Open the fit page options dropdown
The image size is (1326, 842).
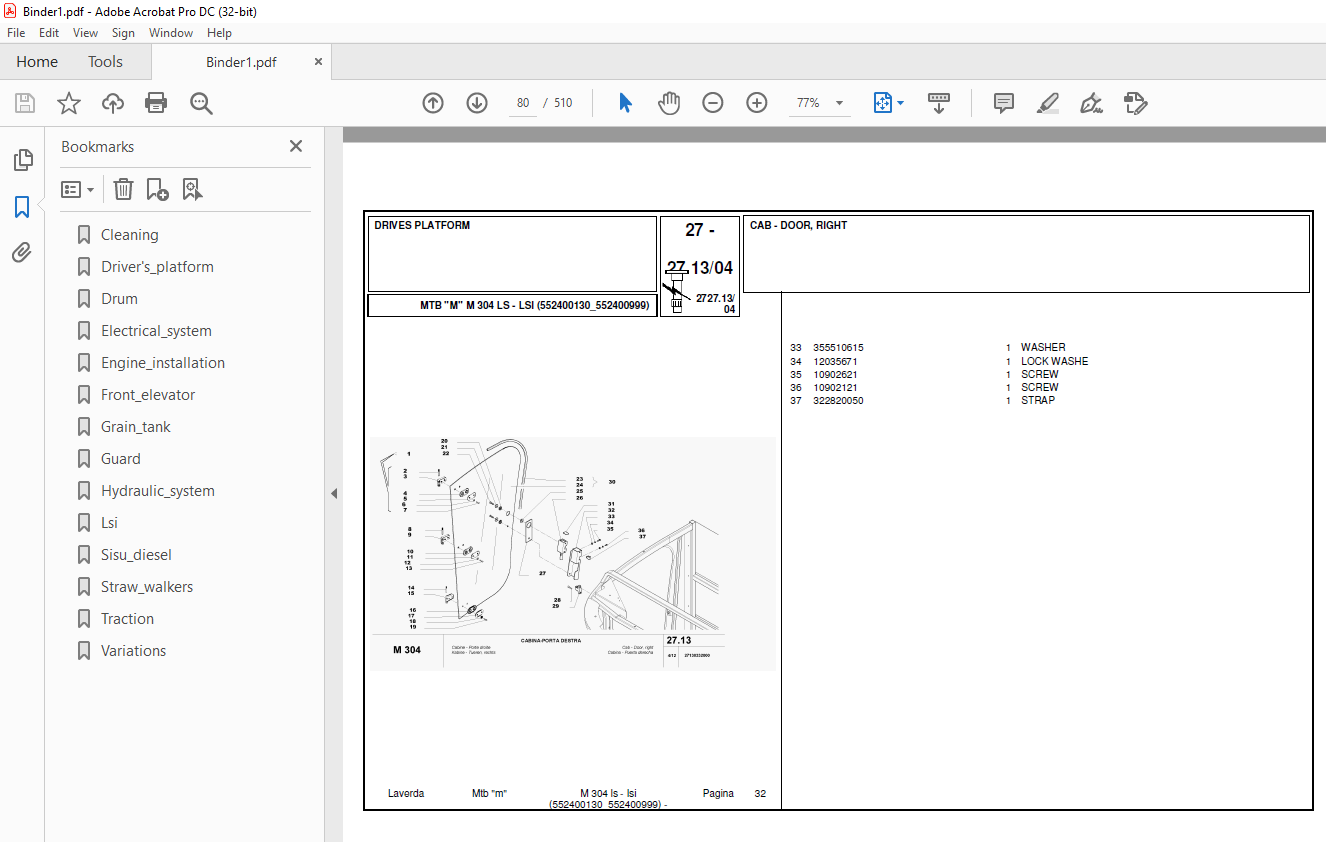889,103
